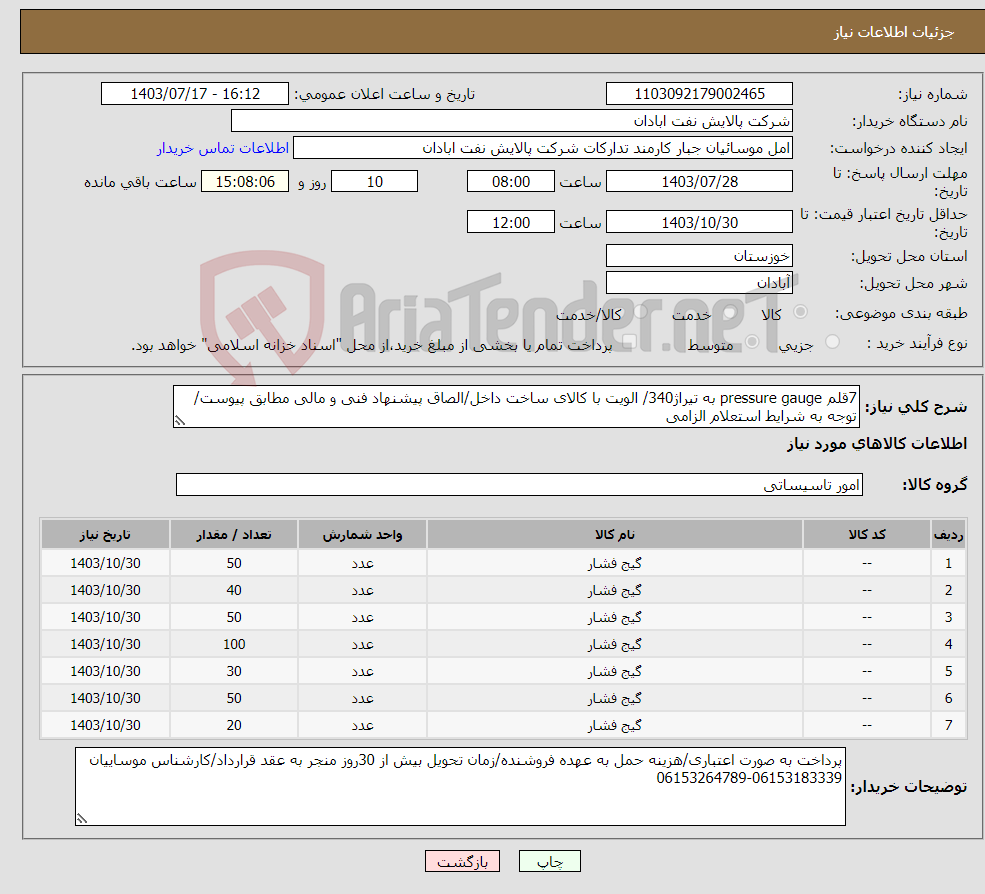
Task: Select the متوسط purchase type radio
Action: point(752,342)
